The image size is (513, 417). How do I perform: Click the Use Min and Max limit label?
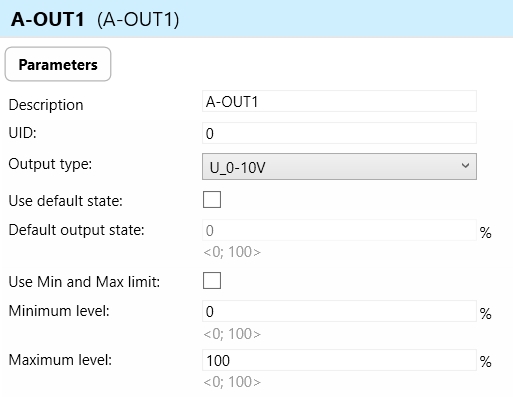pos(84,282)
